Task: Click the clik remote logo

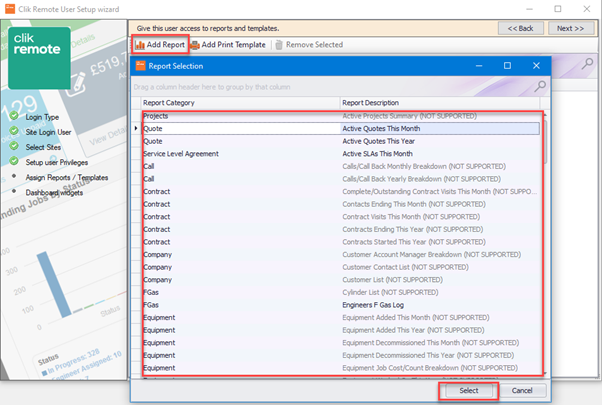Action: coord(39,58)
